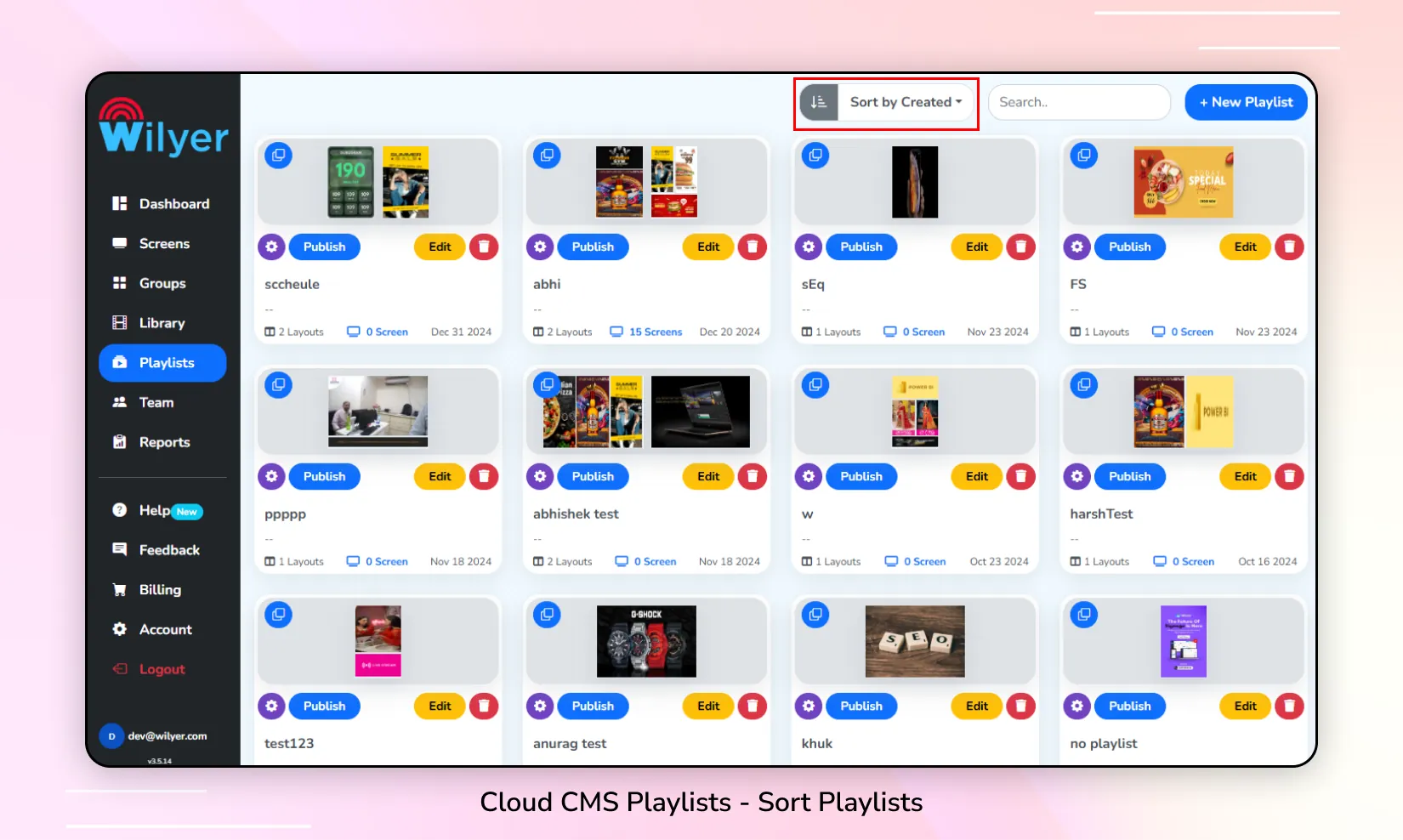Open settings gear for khuk playlist

tap(809, 707)
